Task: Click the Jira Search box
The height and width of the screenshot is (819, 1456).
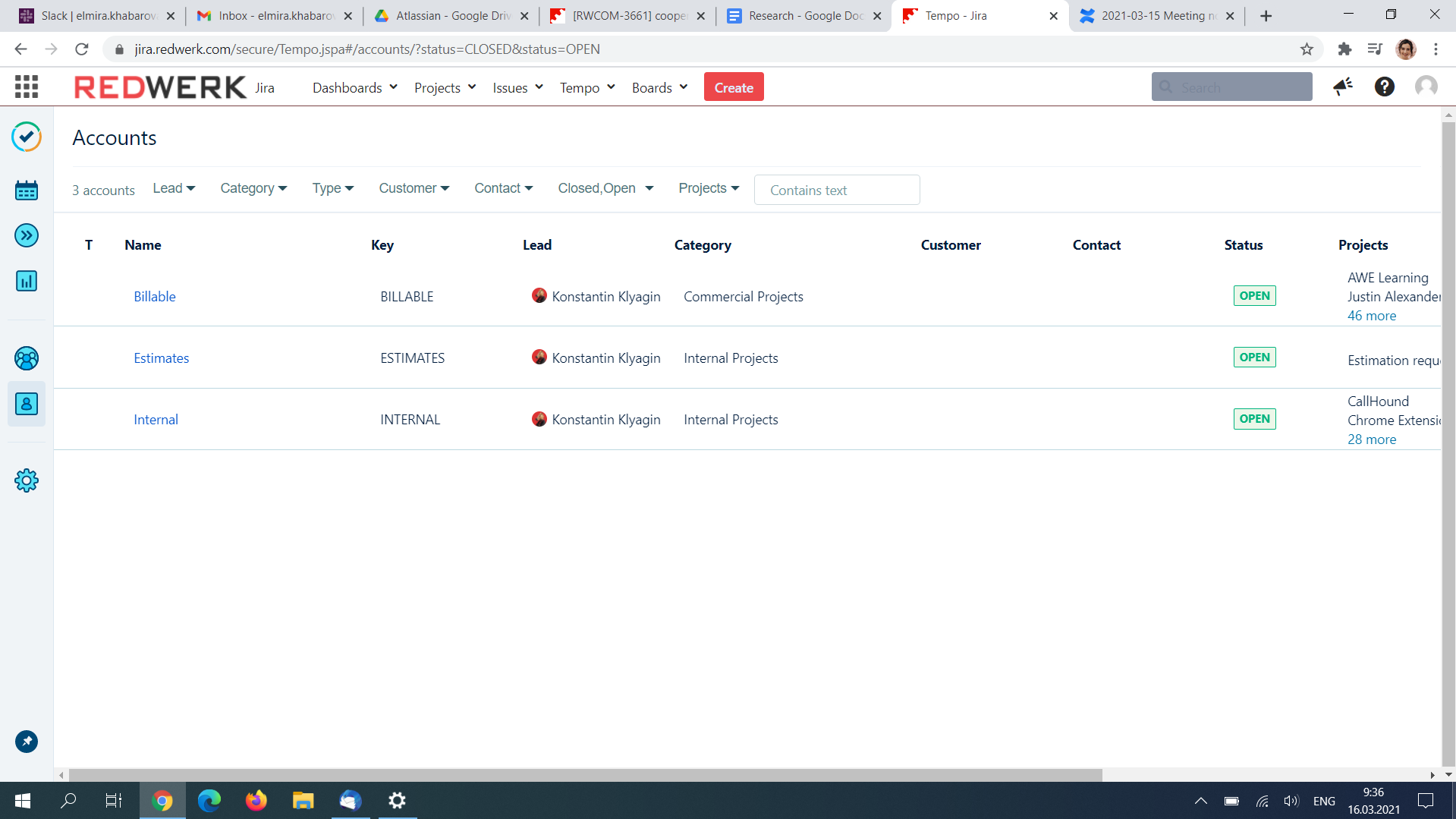Action: 1232,87
